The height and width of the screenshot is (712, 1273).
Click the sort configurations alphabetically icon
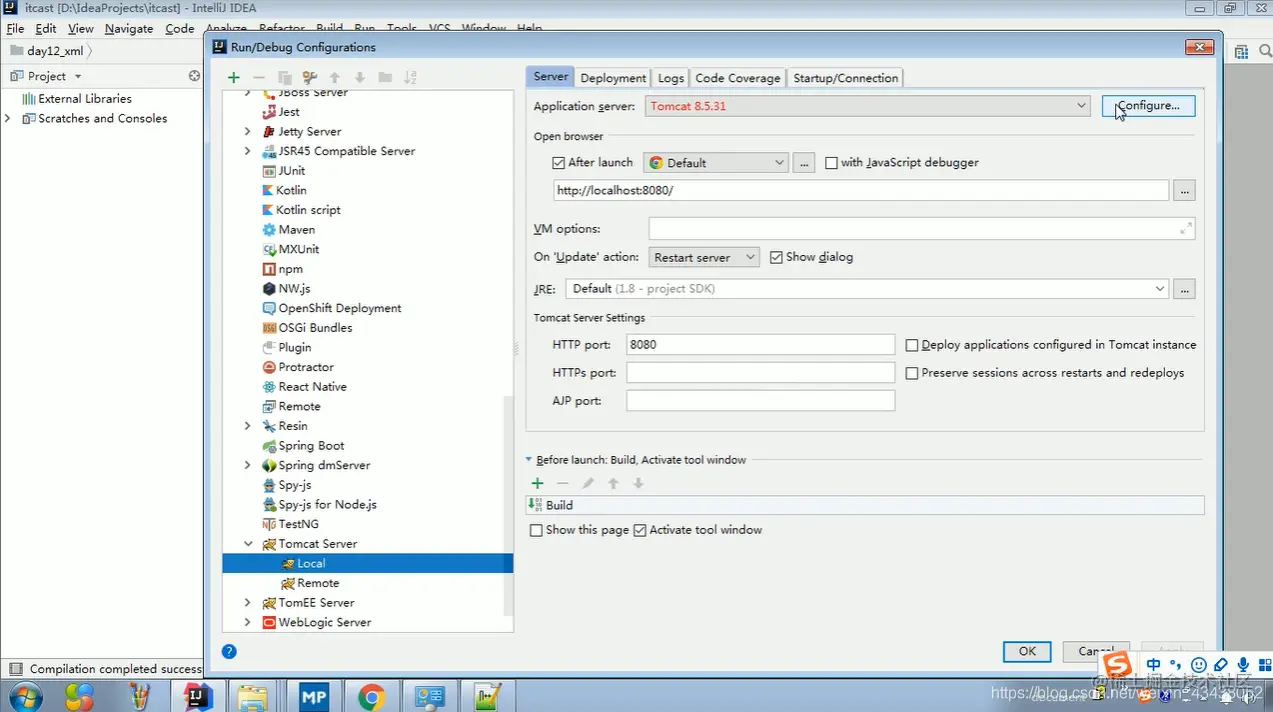click(x=410, y=77)
